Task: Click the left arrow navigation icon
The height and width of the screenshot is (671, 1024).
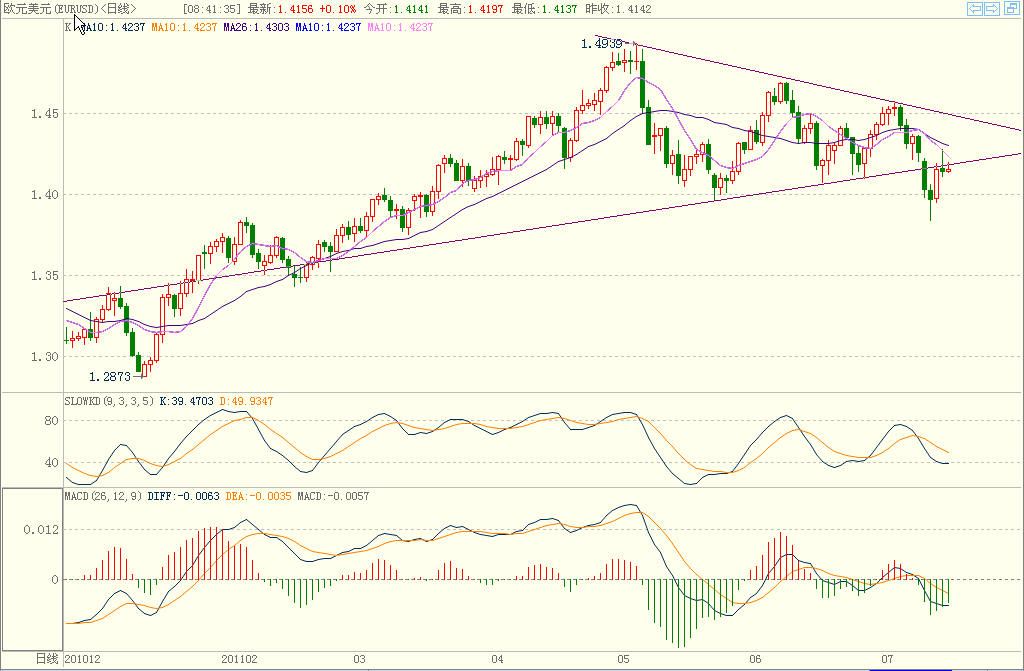Action: pyautogui.click(x=975, y=8)
